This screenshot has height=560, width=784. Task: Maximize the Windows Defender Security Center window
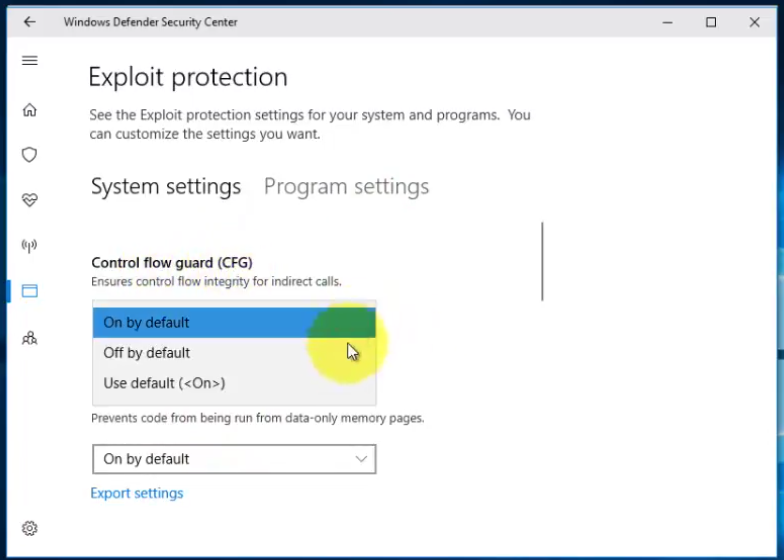[711, 22]
